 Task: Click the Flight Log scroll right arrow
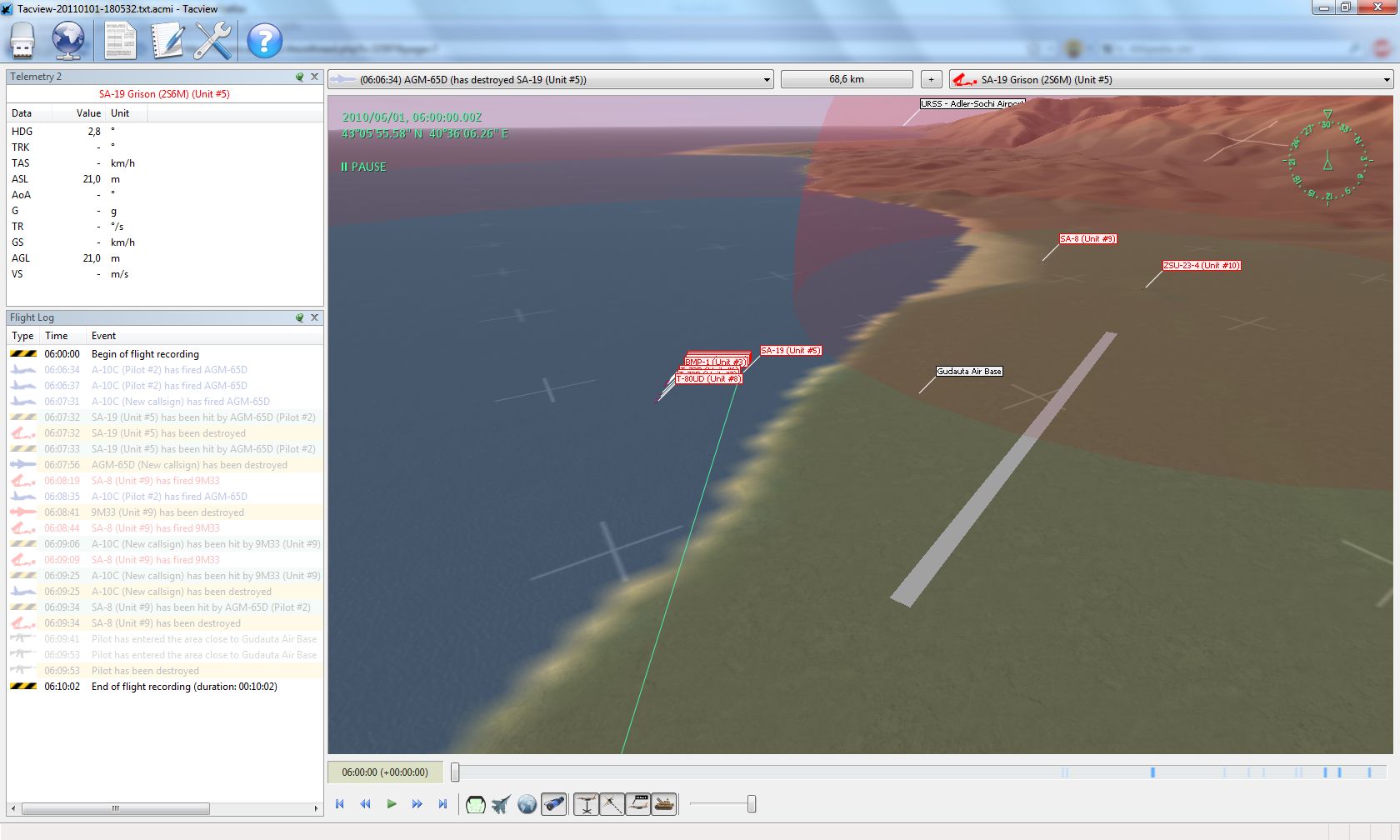316,808
